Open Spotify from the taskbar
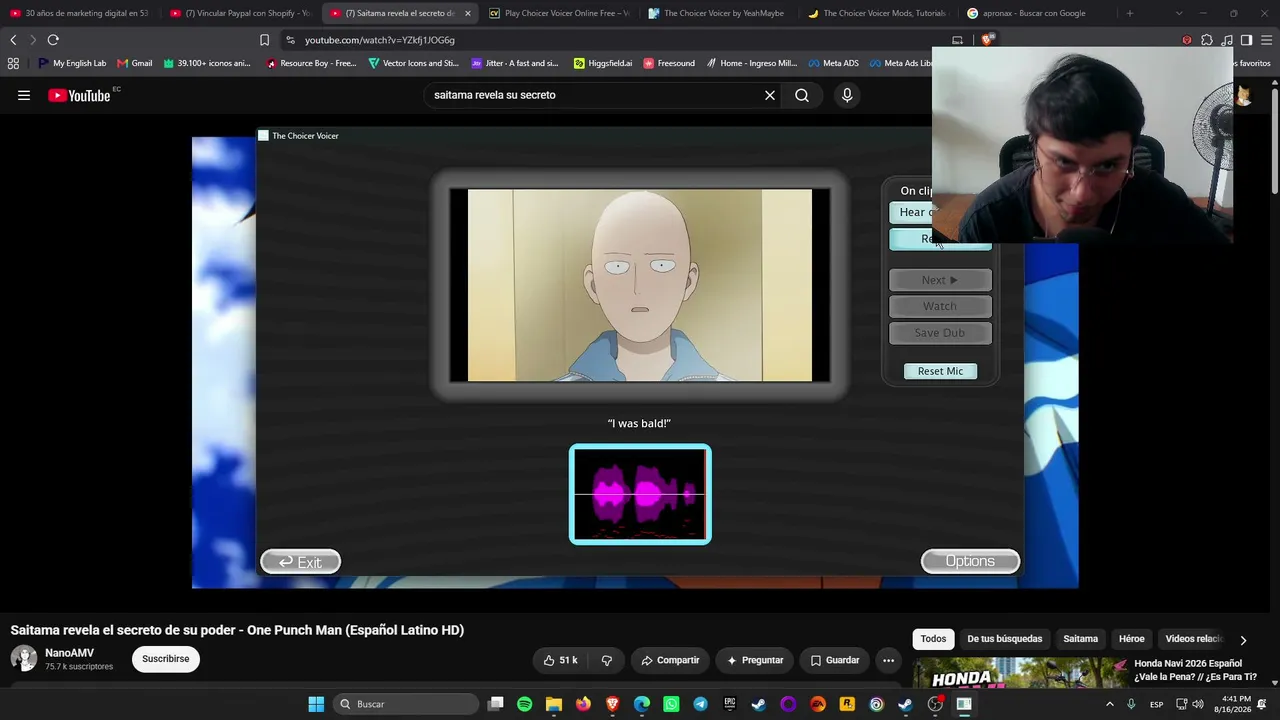 click(x=525, y=704)
